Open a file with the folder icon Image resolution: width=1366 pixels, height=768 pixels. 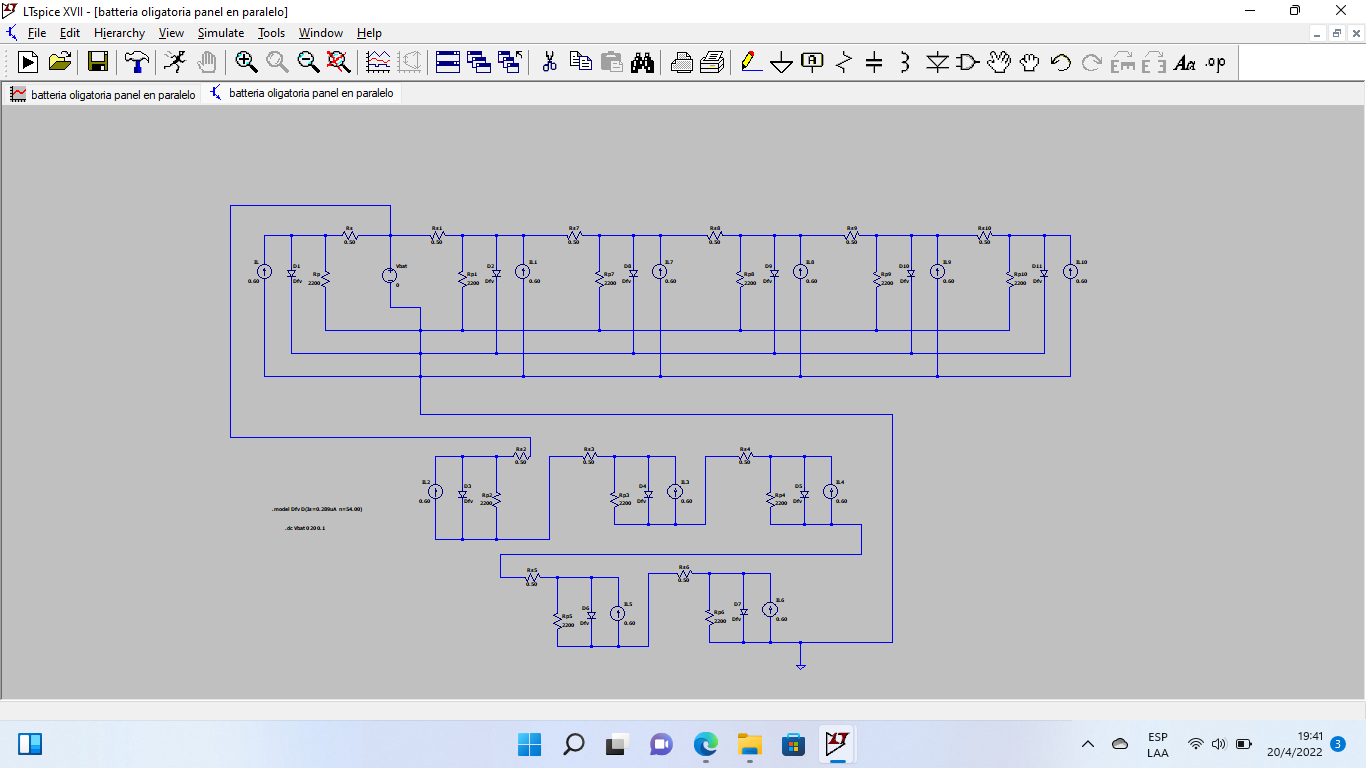pyautogui.click(x=60, y=62)
